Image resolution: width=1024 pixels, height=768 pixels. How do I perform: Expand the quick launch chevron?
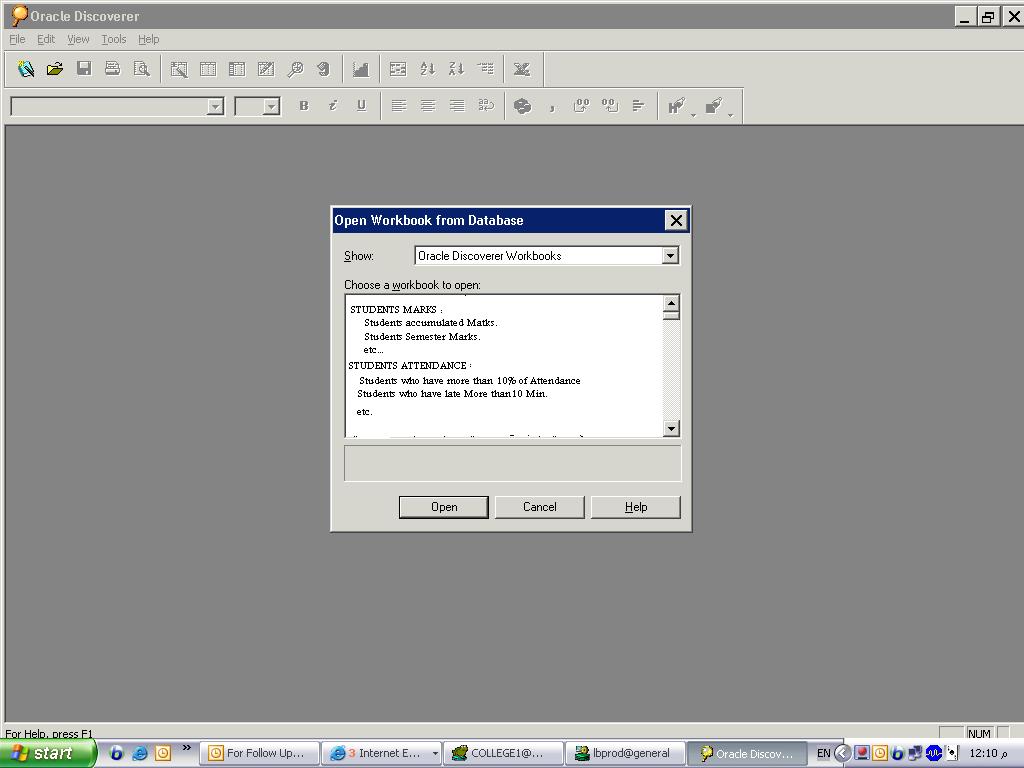(x=187, y=748)
